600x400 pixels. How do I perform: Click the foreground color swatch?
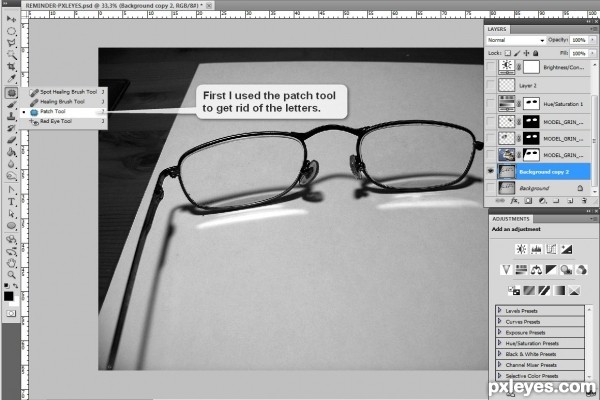8,296
